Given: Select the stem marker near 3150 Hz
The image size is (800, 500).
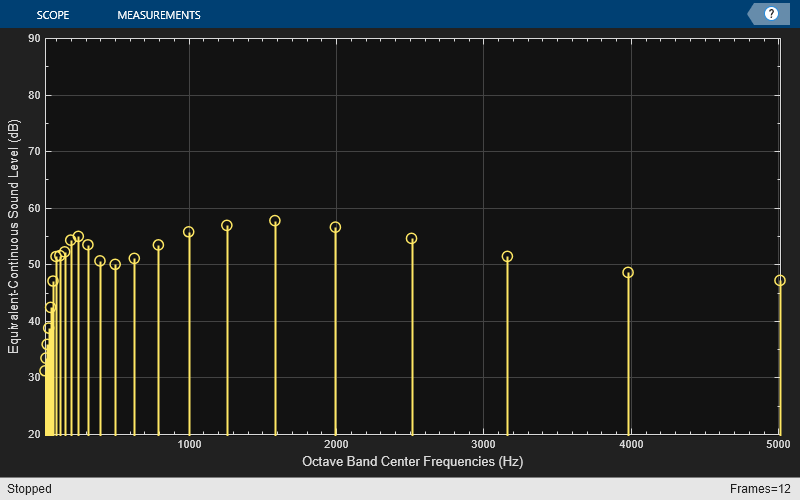Looking at the screenshot, I should 507,257.
